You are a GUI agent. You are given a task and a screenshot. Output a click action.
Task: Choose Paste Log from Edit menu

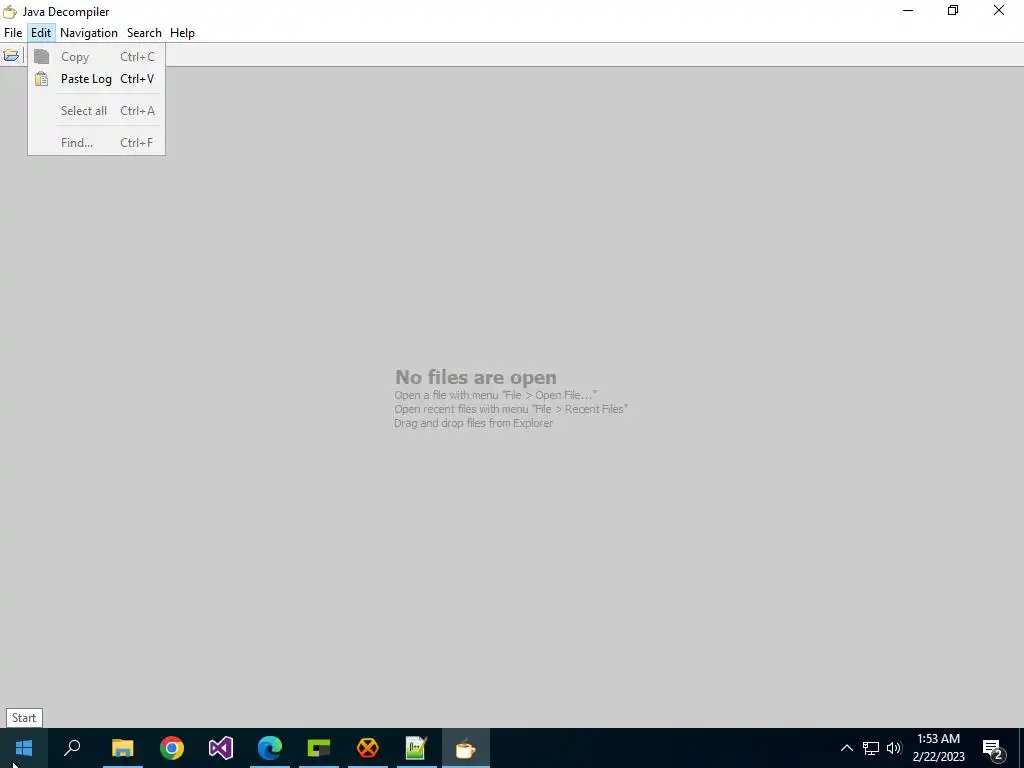[x=96, y=78]
